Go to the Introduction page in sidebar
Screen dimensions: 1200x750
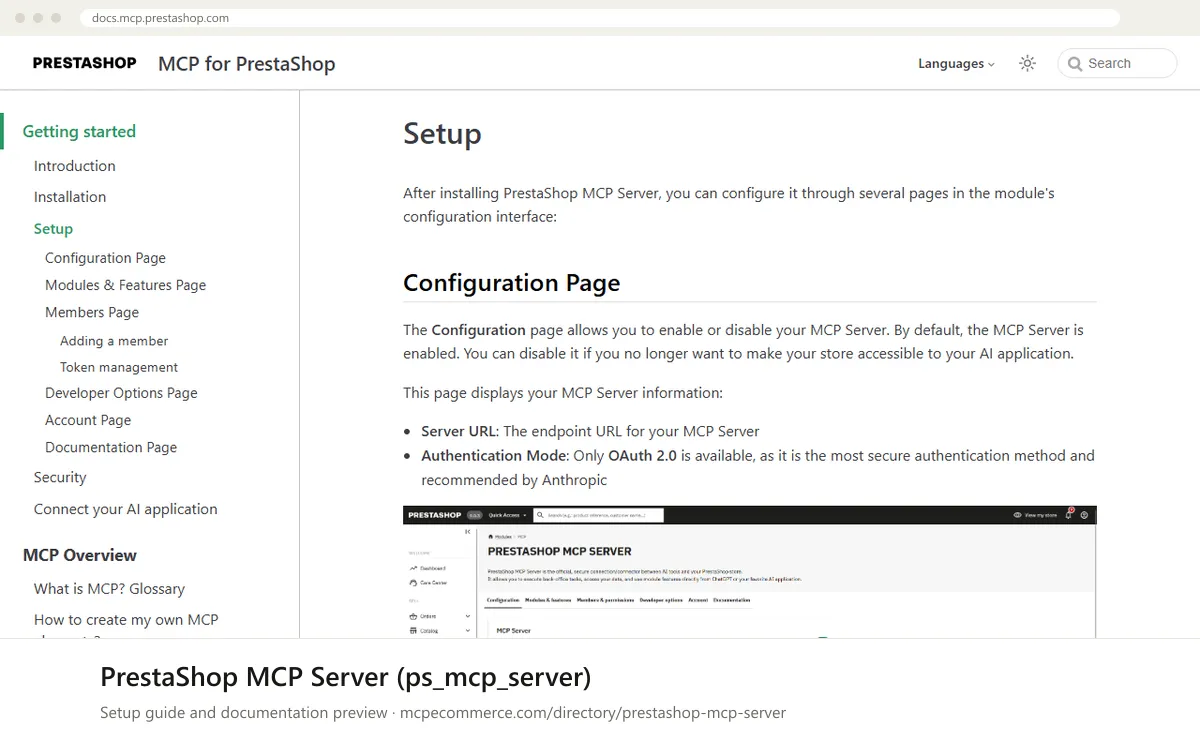(75, 166)
